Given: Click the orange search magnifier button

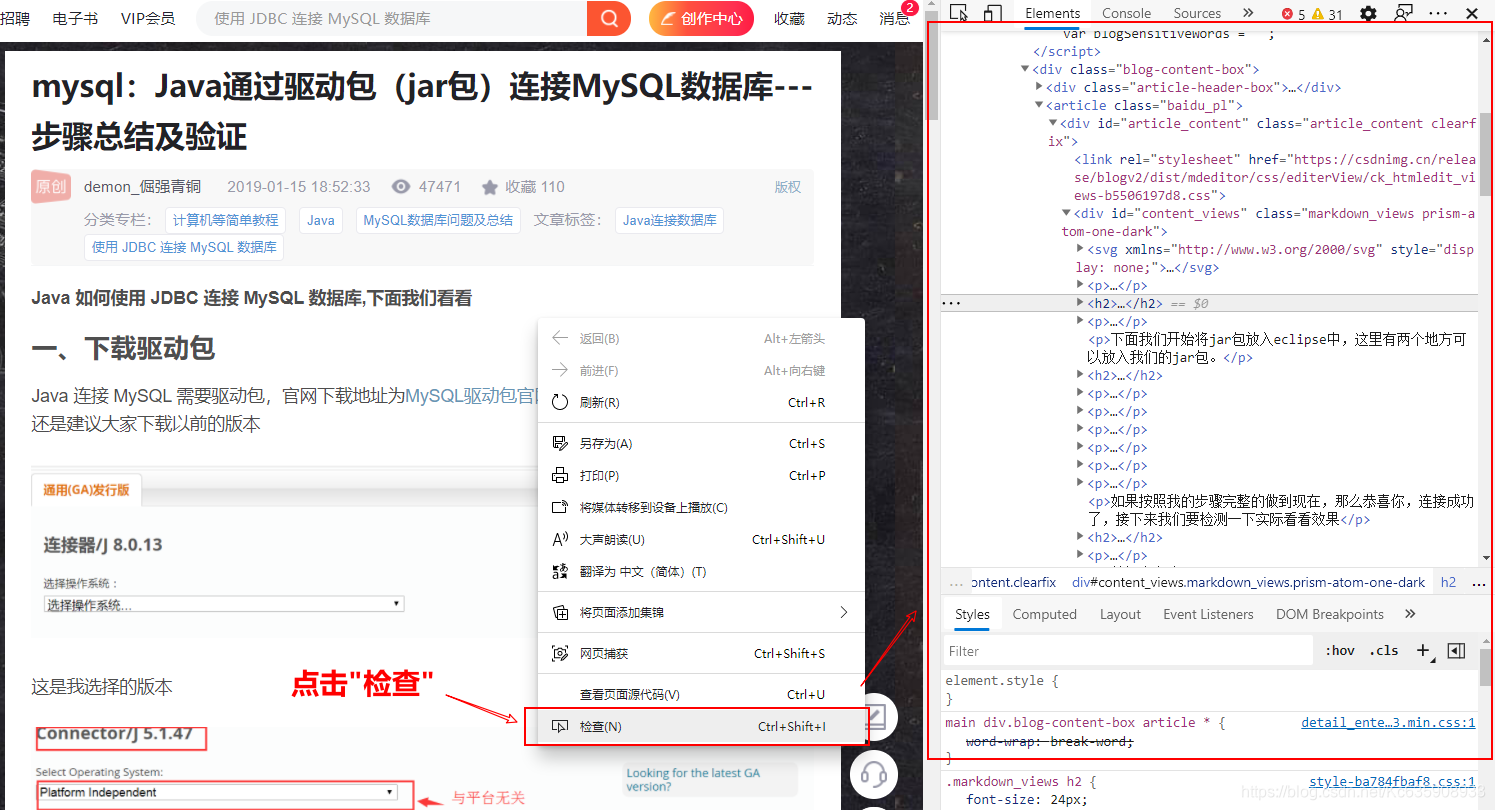Looking at the screenshot, I should tap(609, 18).
